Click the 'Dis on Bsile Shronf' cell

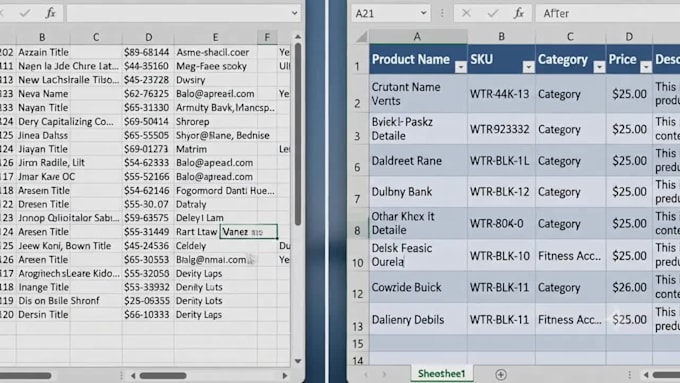(69, 301)
